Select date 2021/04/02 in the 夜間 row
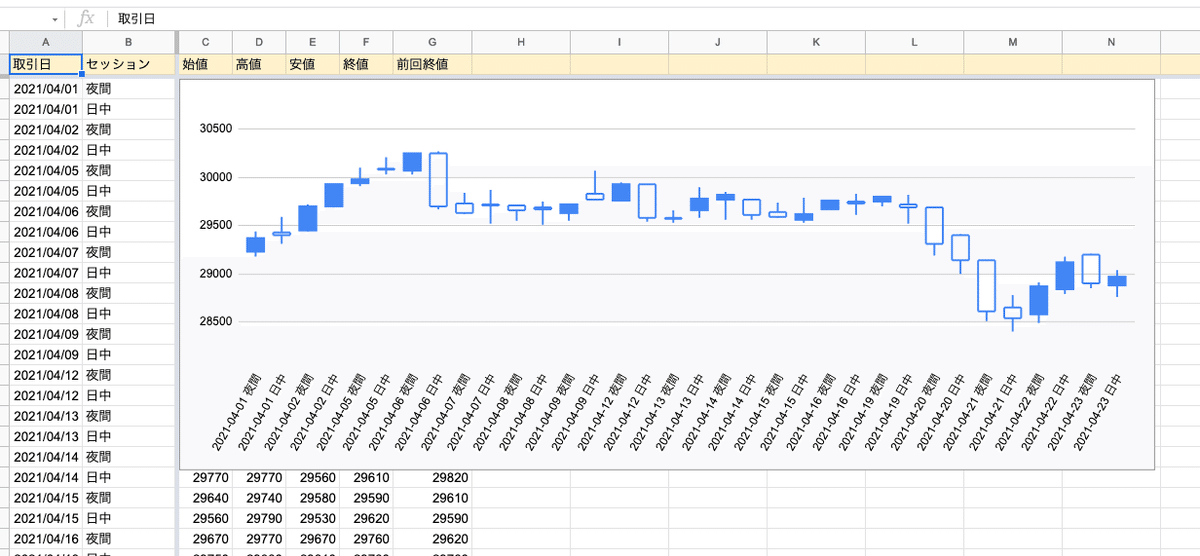Image resolution: width=1200 pixels, height=556 pixels. [45, 130]
